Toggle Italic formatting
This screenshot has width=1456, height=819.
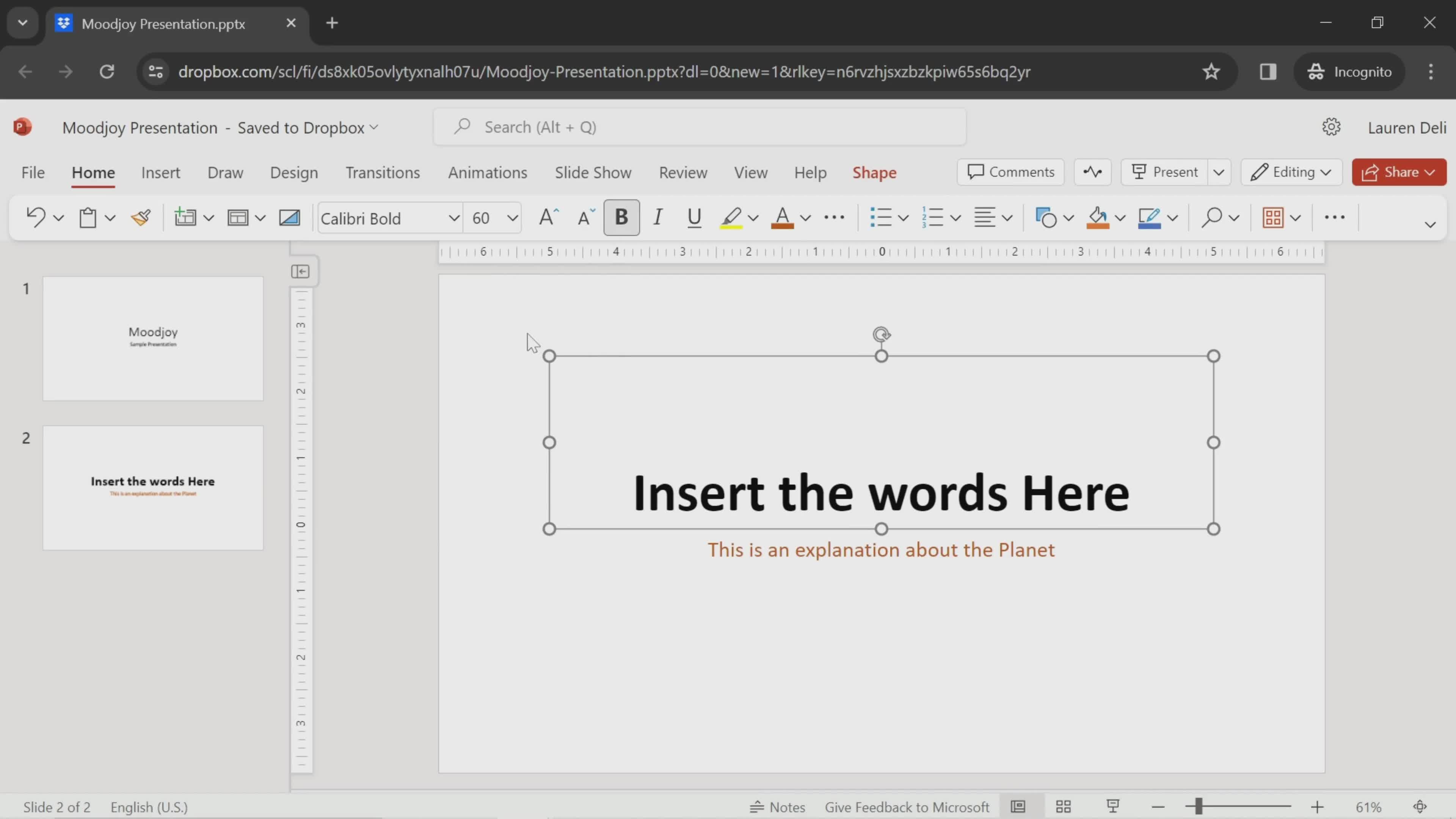(657, 218)
